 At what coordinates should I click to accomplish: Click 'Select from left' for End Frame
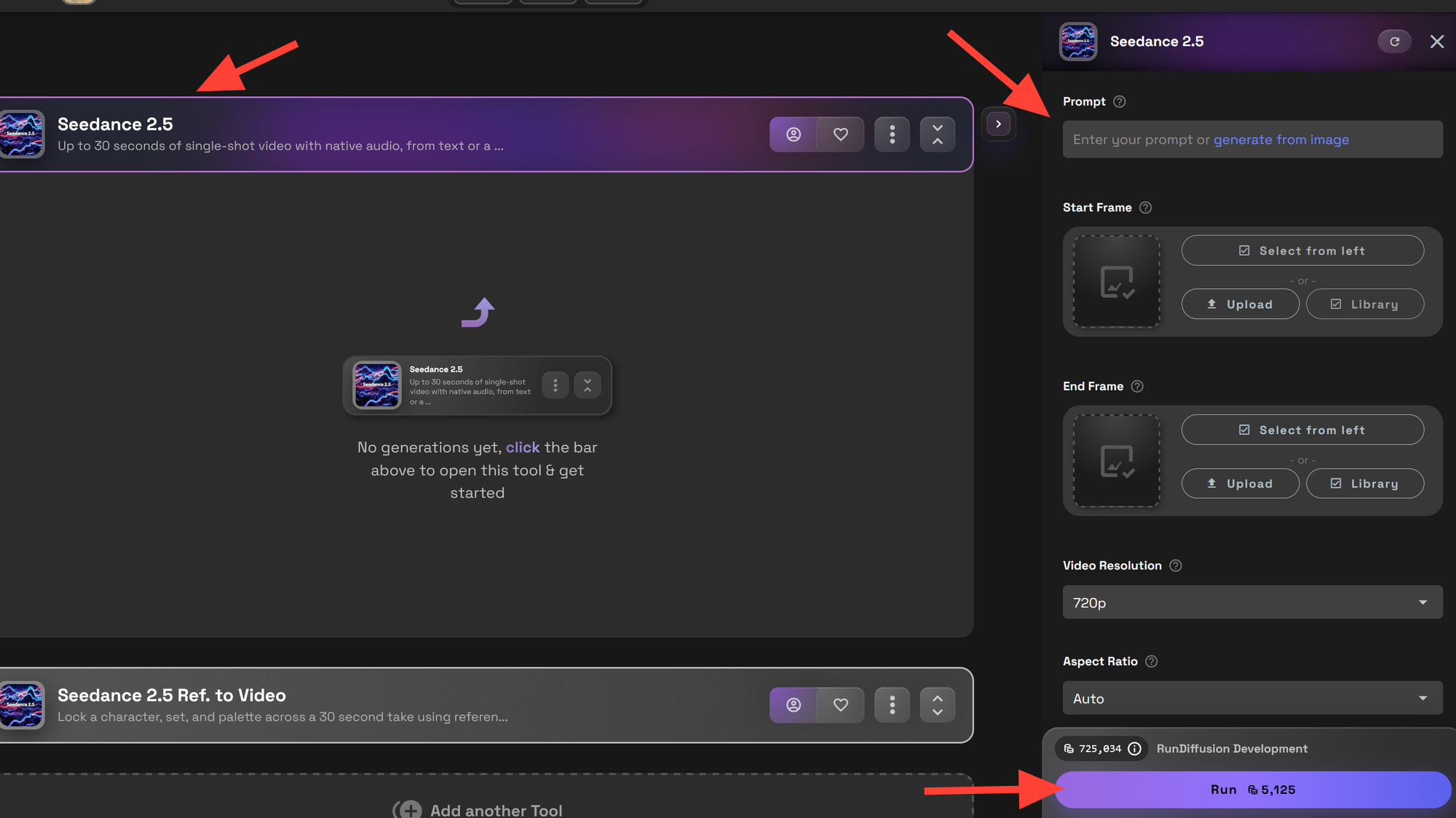point(1302,430)
